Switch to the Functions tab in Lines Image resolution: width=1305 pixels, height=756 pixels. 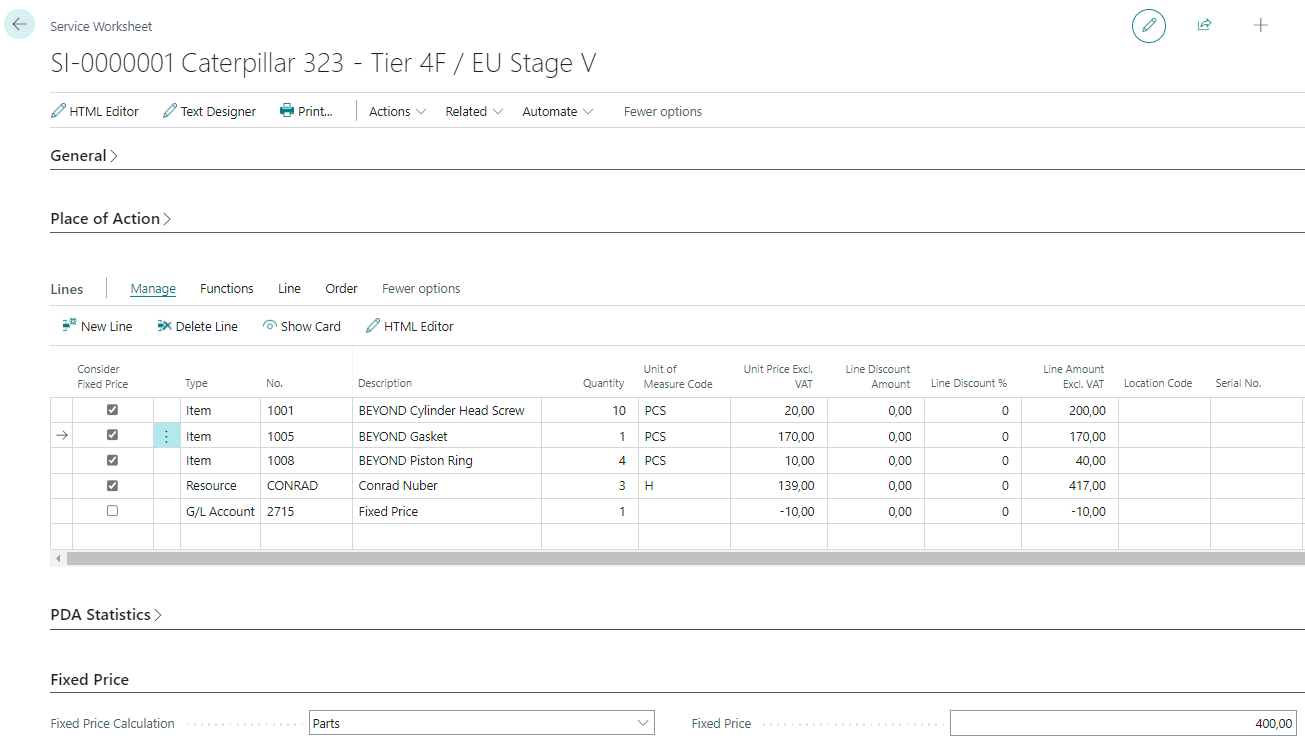click(x=226, y=288)
